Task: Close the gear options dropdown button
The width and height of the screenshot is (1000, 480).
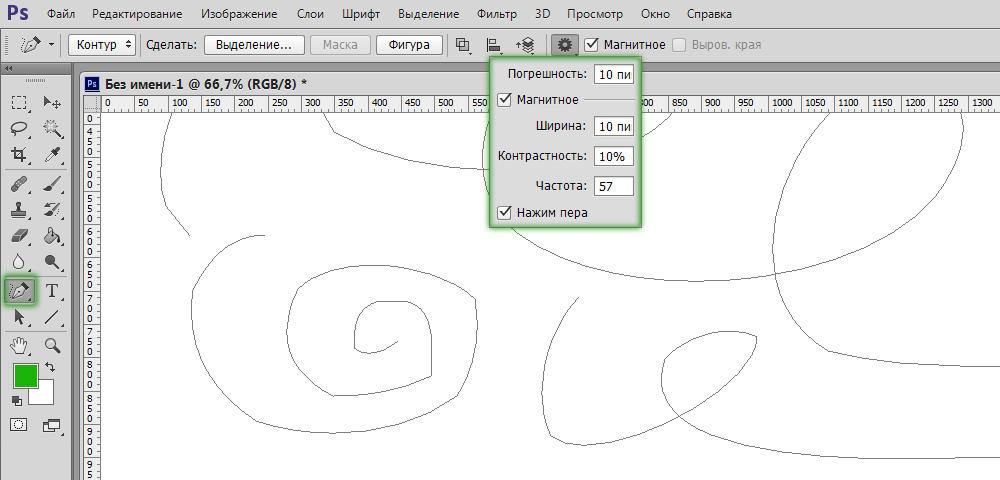Action: pyautogui.click(x=564, y=45)
